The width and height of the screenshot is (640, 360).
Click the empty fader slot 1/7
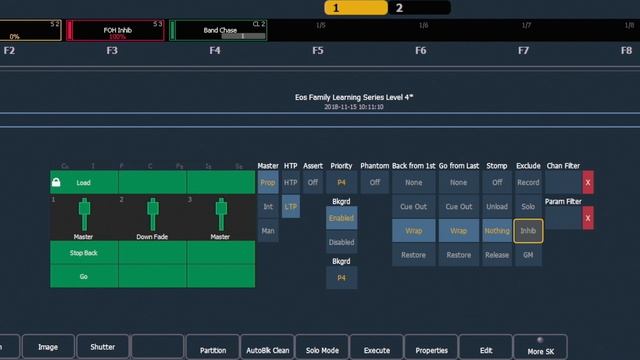point(527,30)
